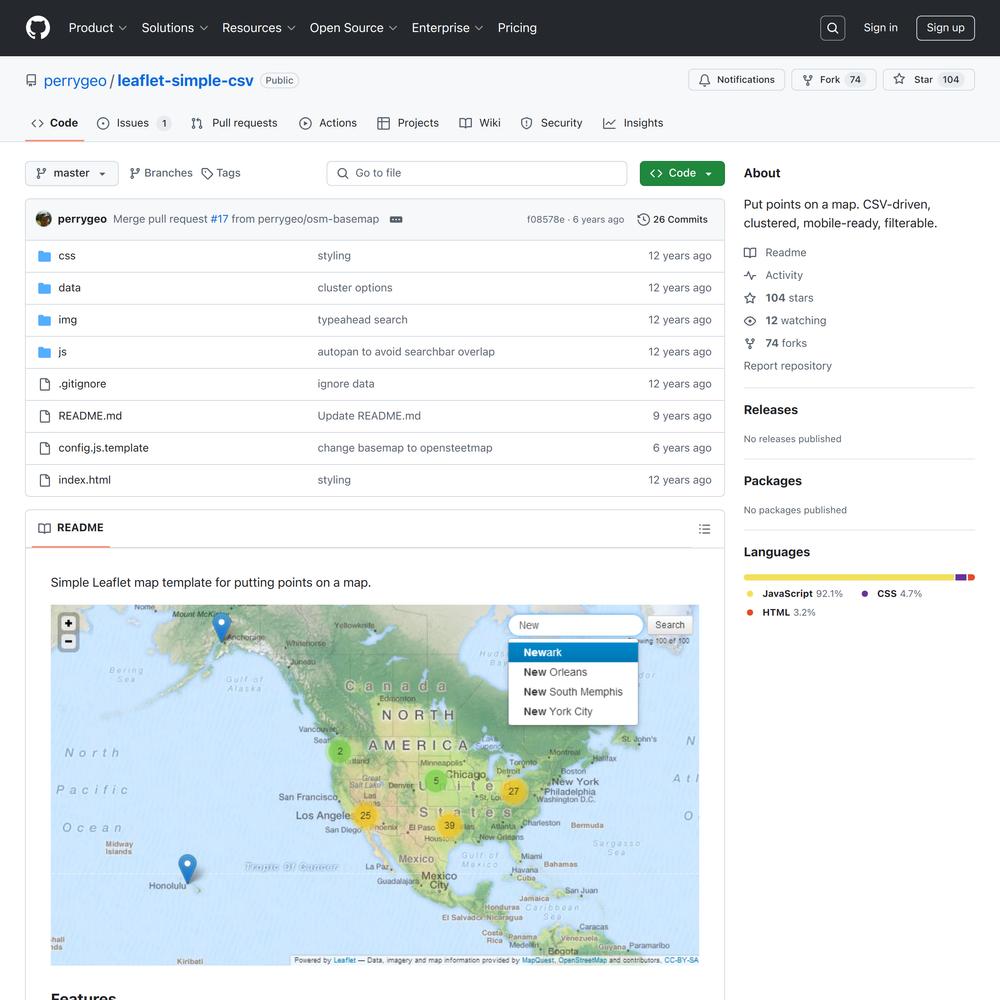Image resolution: width=1000 pixels, height=1000 pixels.
Task: Fork the repository
Action: [x=834, y=80]
